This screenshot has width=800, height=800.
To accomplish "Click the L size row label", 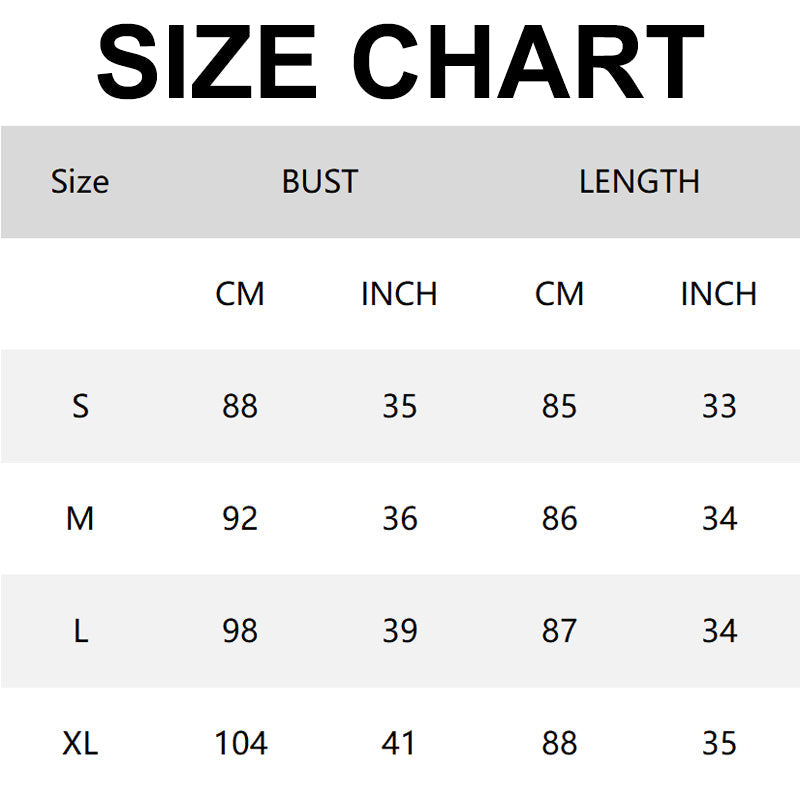I will click(80, 631).
